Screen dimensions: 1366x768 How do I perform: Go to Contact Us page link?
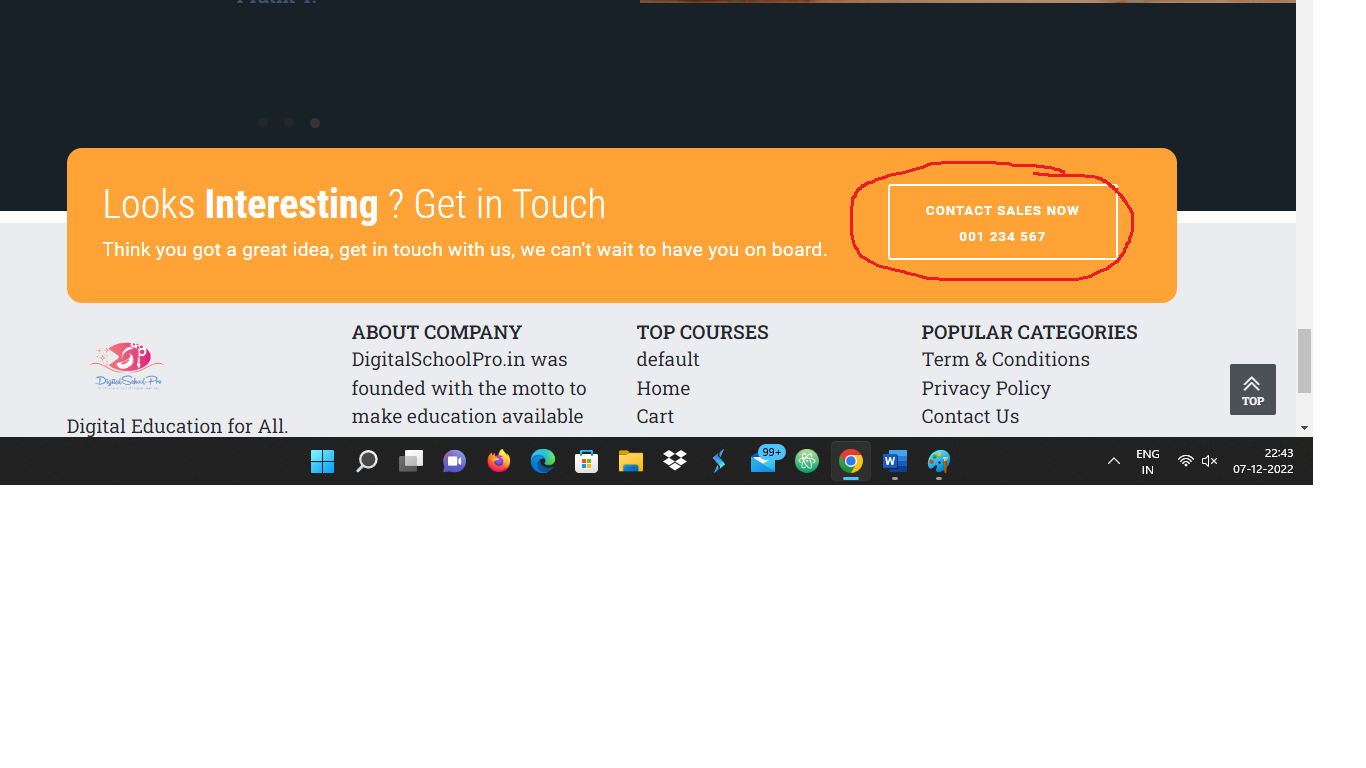point(969,416)
